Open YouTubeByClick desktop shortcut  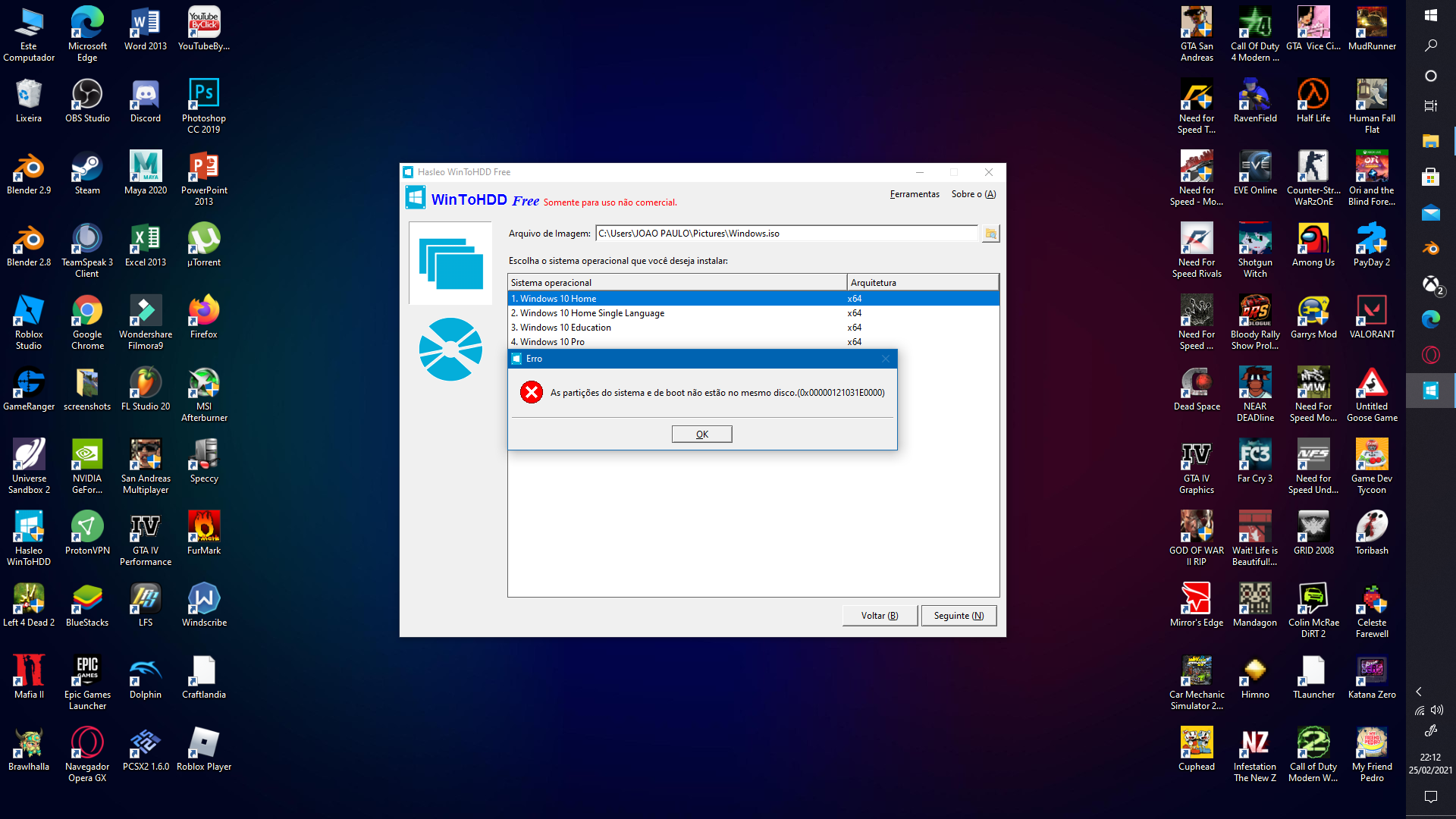pyautogui.click(x=204, y=30)
